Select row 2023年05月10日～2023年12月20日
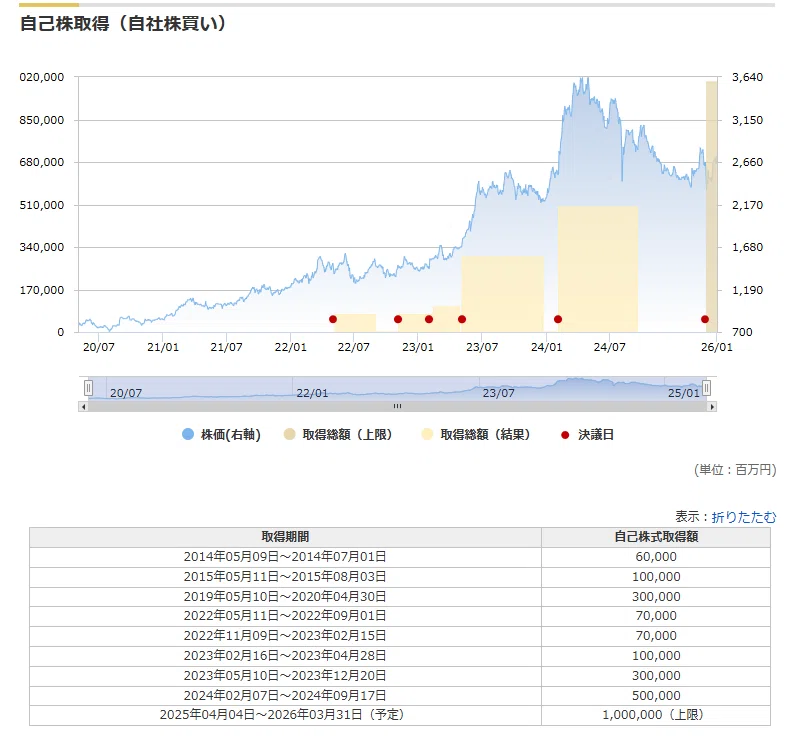Image resolution: width=793 pixels, height=736 pixels. click(400, 676)
